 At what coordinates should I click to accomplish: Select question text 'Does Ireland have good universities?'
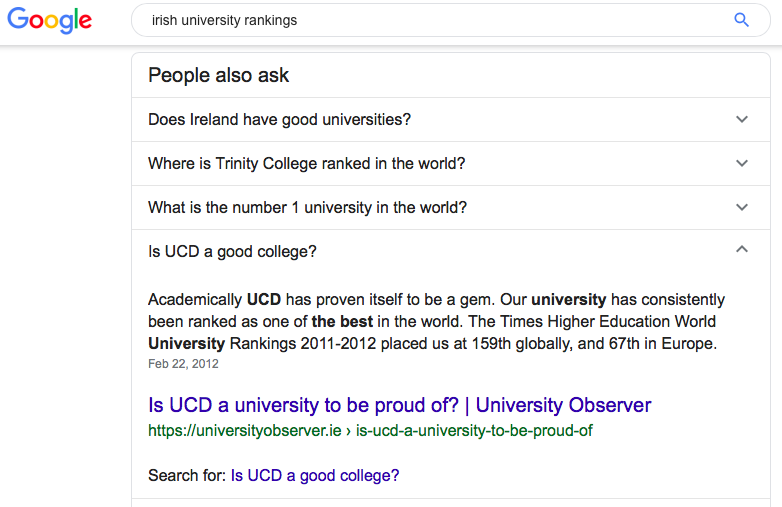(x=279, y=120)
